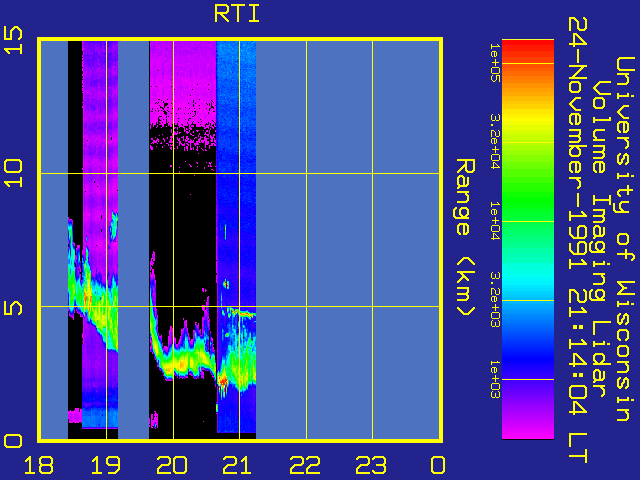Click the 1e+05 colorbar tick label
Screen dimensions: 640x480
tap(495, 63)
